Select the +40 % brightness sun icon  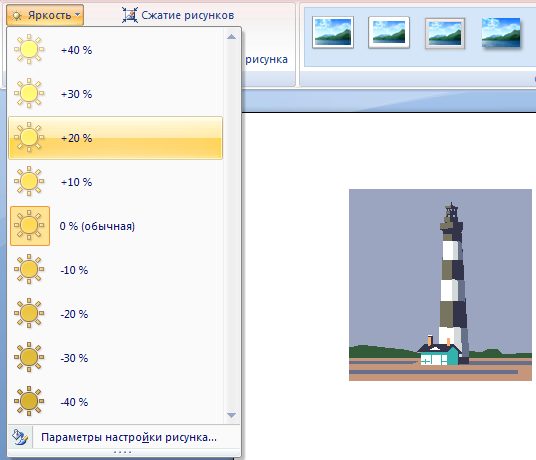coord(29,49)
